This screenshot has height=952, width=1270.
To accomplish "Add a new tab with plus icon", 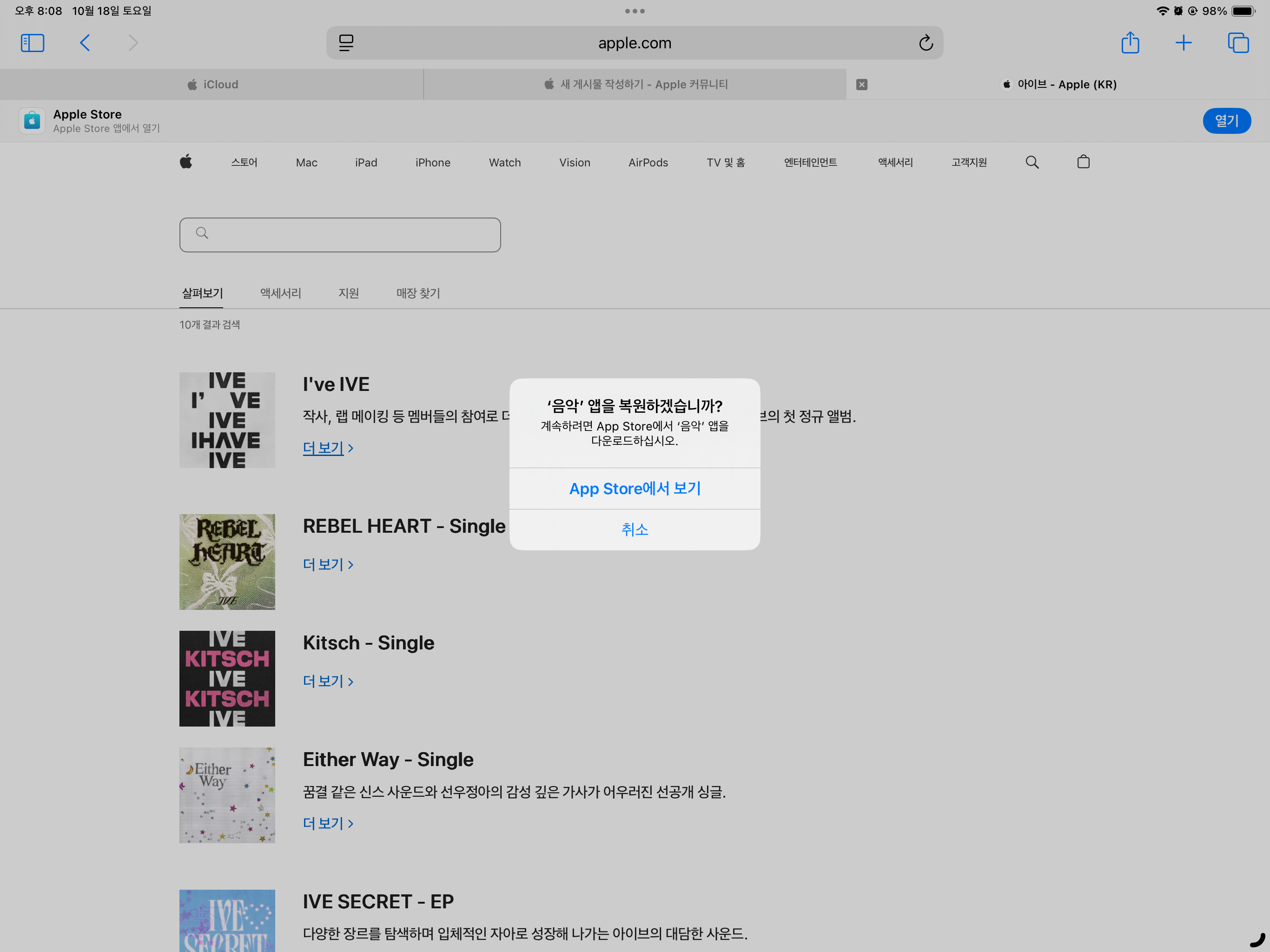I will tap(1184, 43).
